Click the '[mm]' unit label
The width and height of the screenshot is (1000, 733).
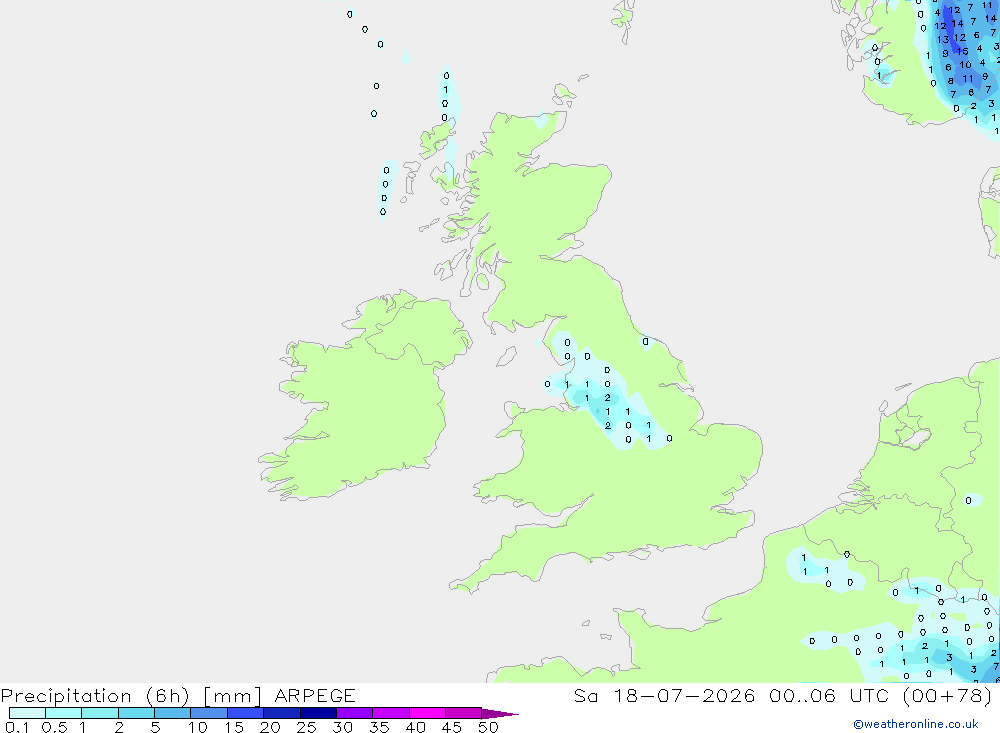(x=233, y=696)
